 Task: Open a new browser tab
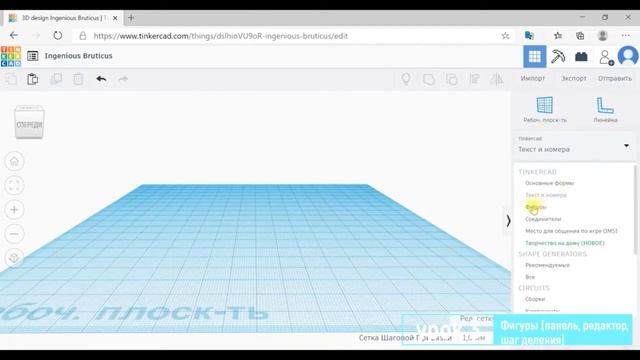(x=131, y=18)
